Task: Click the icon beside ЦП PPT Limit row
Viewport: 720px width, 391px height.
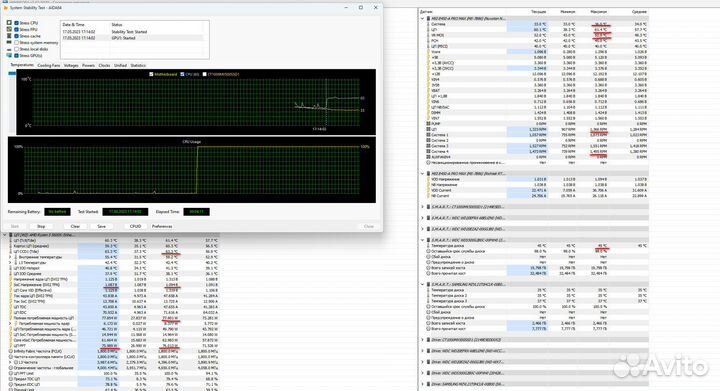Action: coord(11,373)
